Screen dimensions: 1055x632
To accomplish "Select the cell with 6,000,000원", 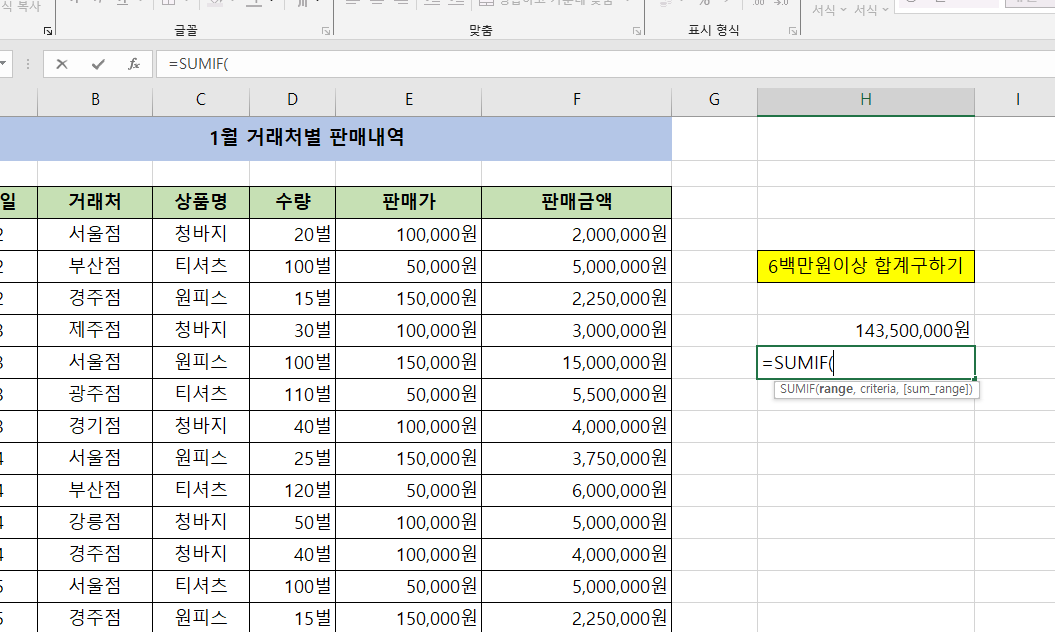I will 577,491.
